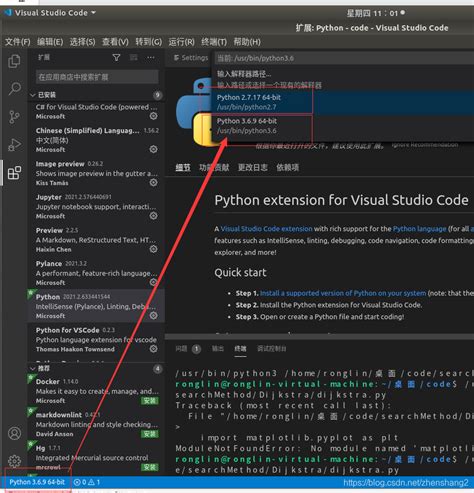Open the Explorer view in activity bar

tap(14, 61)
